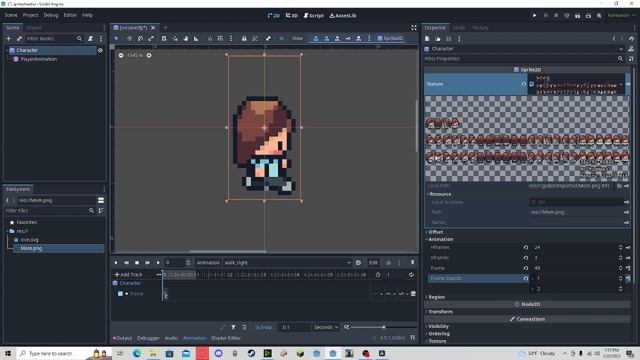Expand the Transform section
The image size is (640, 360).
pyautogui.click(x=440, y=312)
